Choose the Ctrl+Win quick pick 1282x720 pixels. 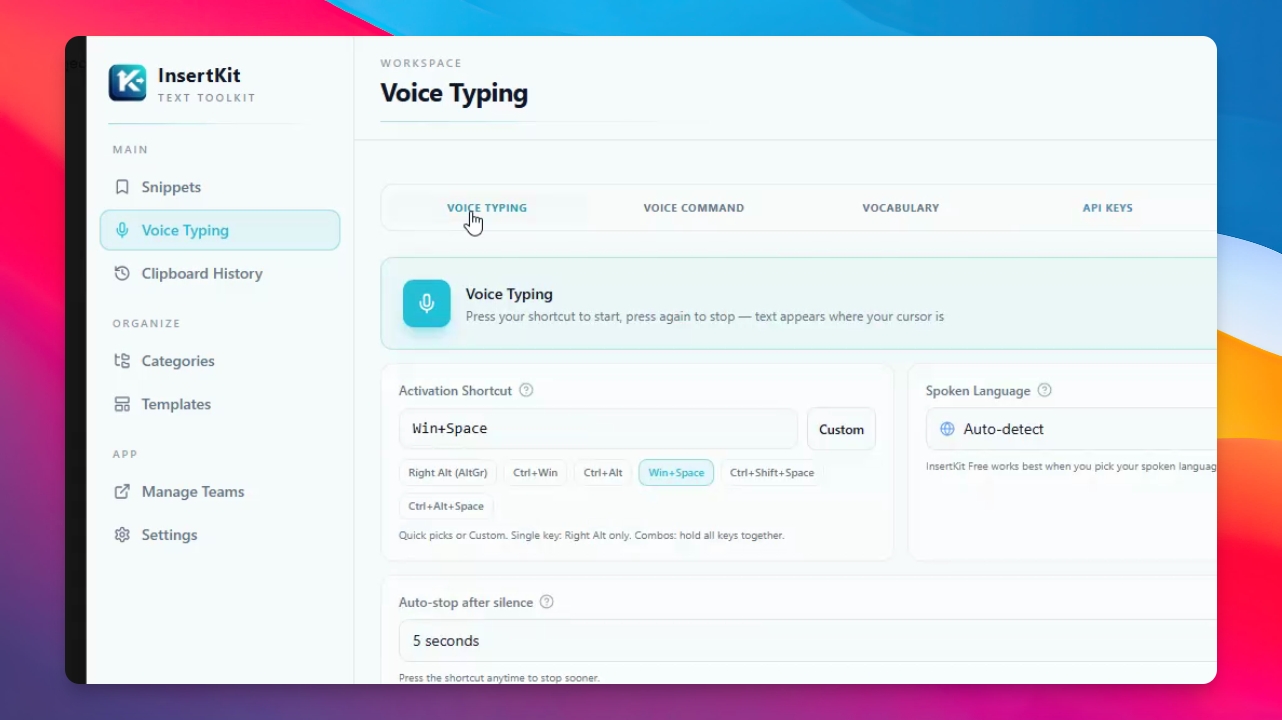click(x=535, y=473)
